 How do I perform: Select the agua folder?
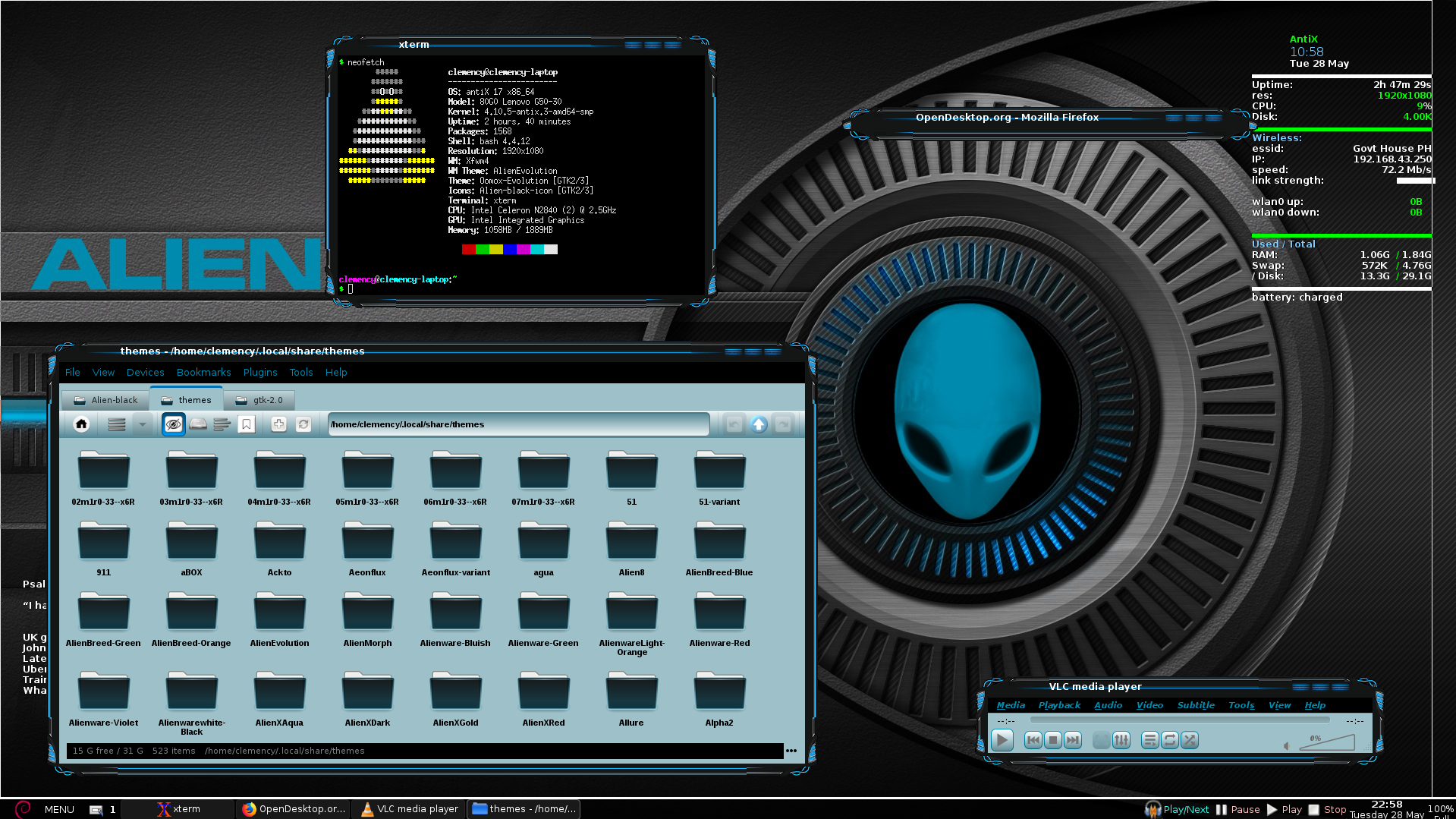pos(543,548)
